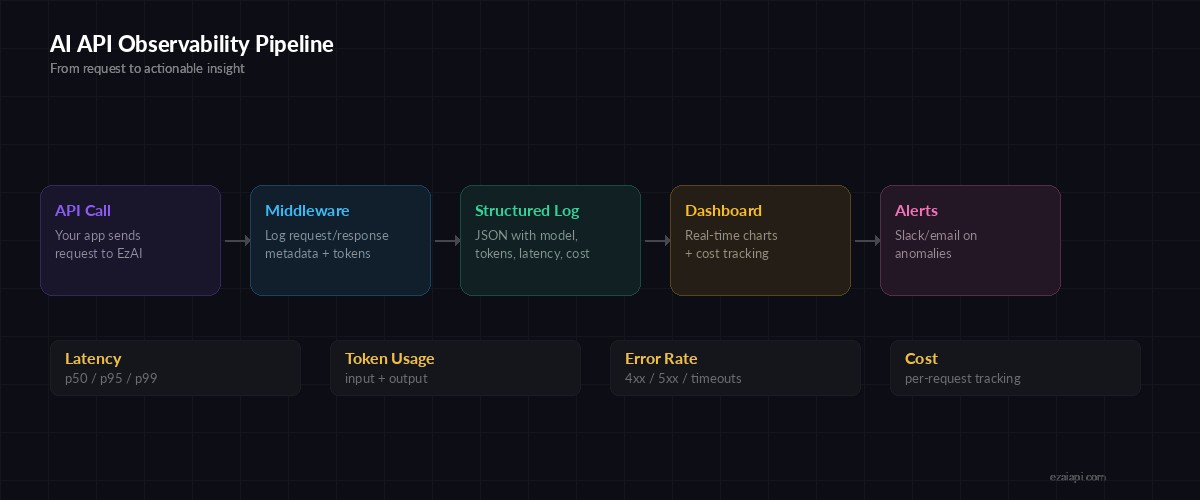Click the text 'p50 / p95 / p99'
Screen dimensions: 1200x500
(111, 379)
